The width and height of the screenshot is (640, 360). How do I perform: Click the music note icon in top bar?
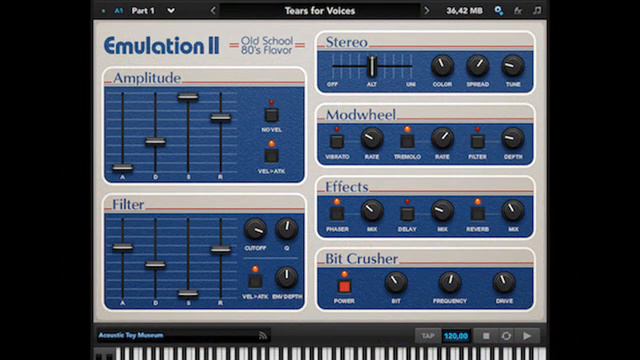point(537,11)
